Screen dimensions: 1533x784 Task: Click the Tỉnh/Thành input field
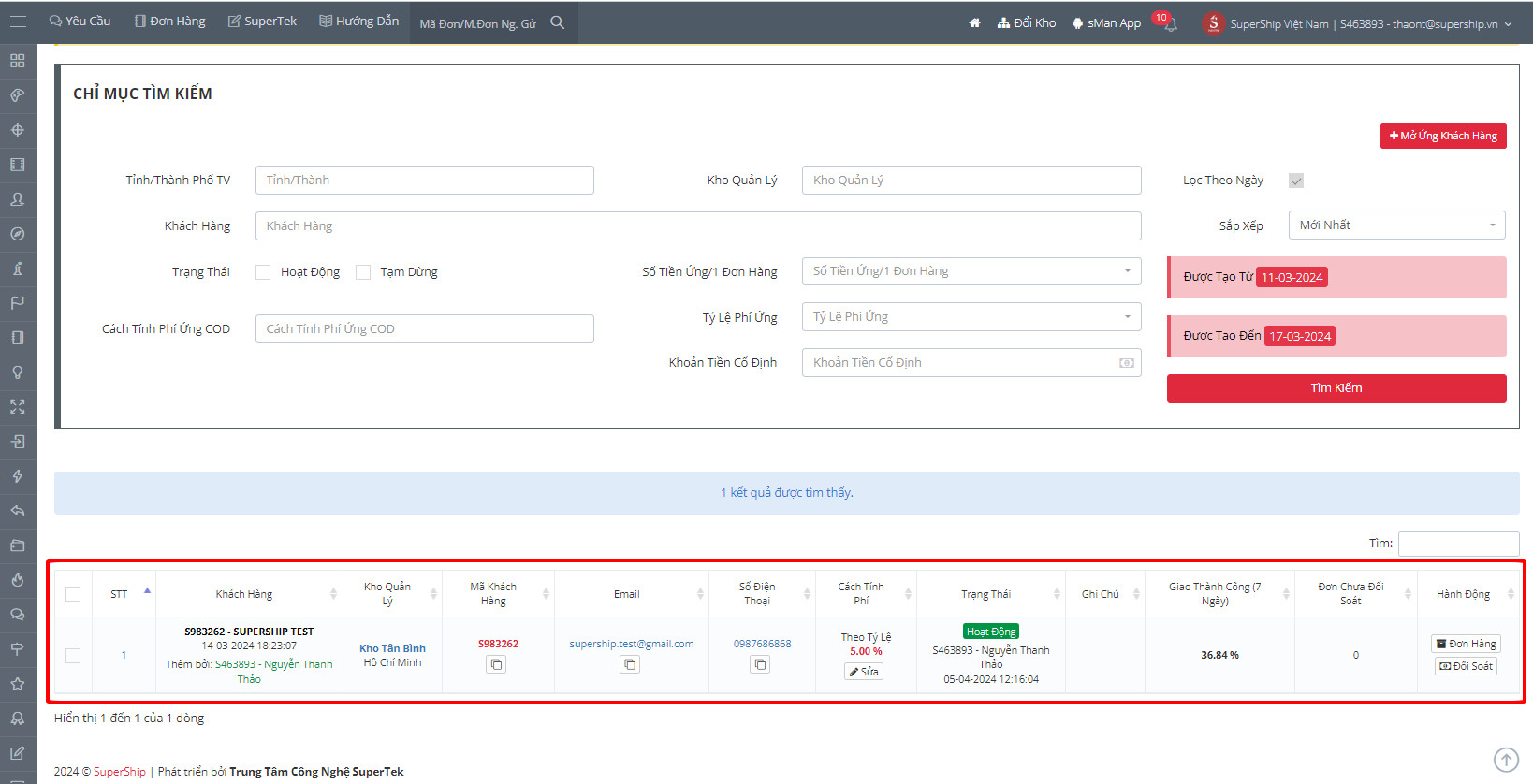[425, 181]
